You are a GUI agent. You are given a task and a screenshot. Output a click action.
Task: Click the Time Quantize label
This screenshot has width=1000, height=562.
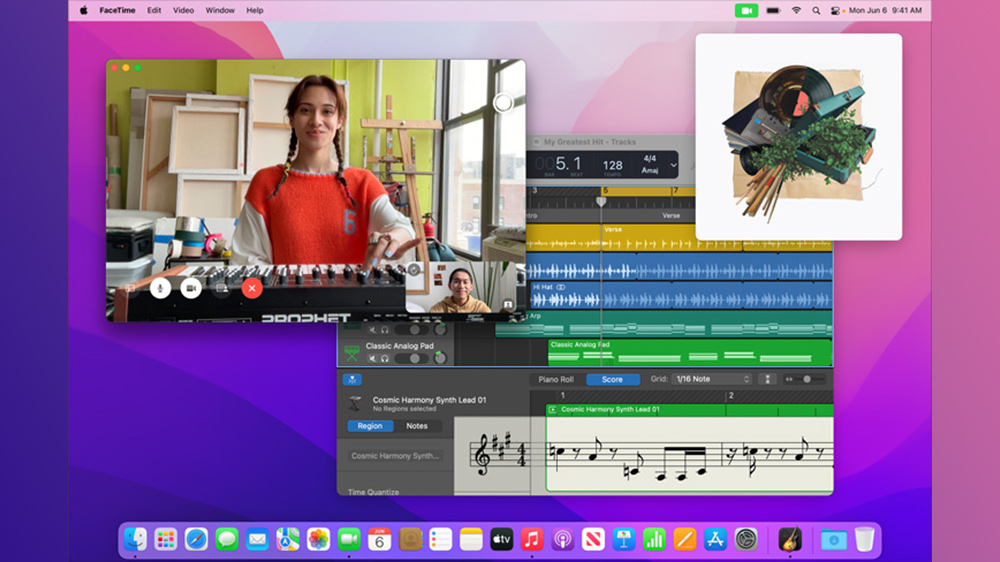[374, 492]
